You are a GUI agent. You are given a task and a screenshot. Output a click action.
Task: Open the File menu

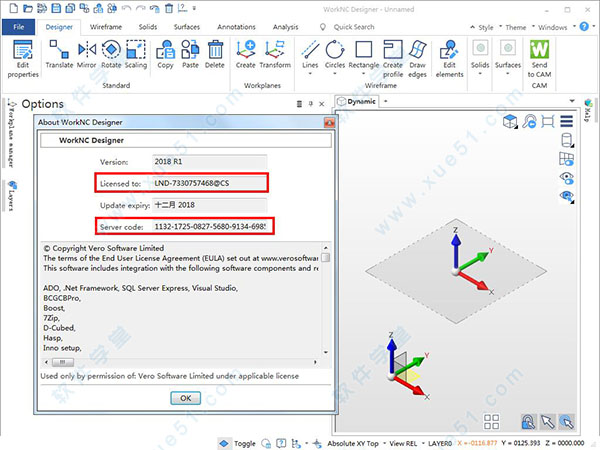pos(18,27)
